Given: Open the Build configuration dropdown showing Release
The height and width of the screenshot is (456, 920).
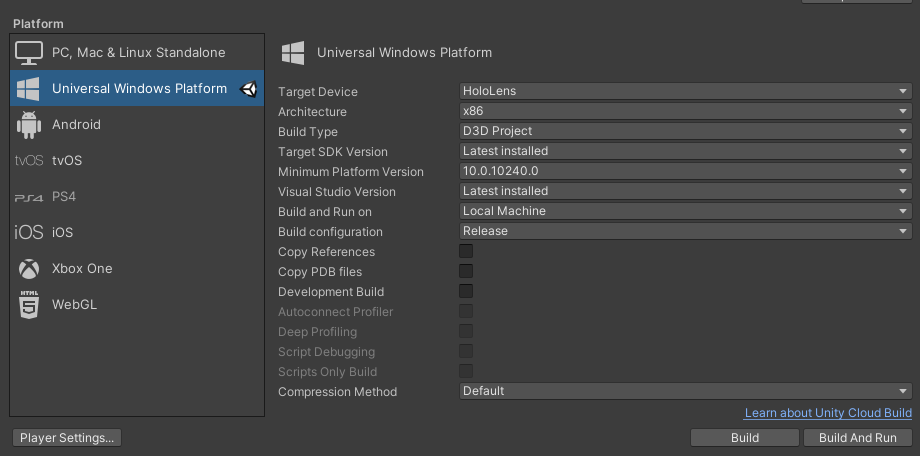Looking at the screenshot, I should (685, 231).
